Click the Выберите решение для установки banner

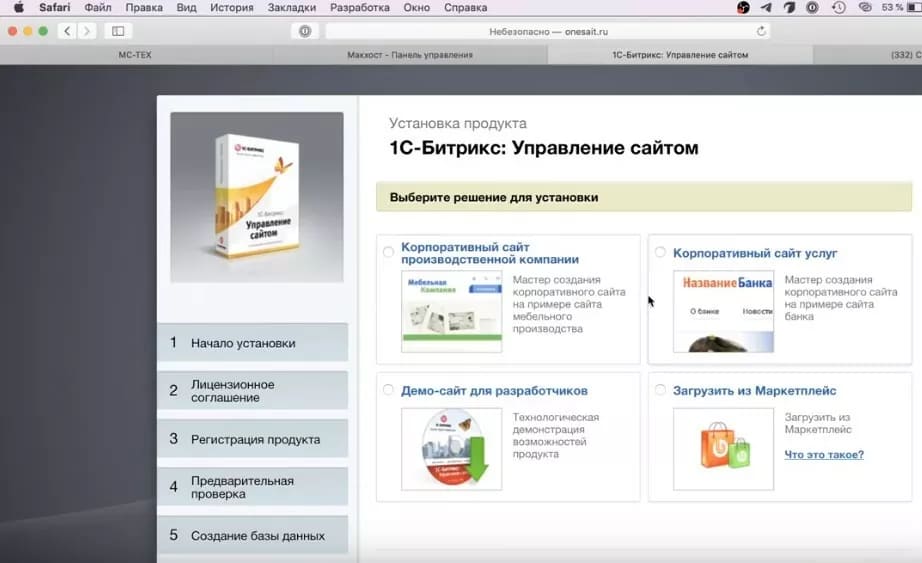click(x=644, y=197)
